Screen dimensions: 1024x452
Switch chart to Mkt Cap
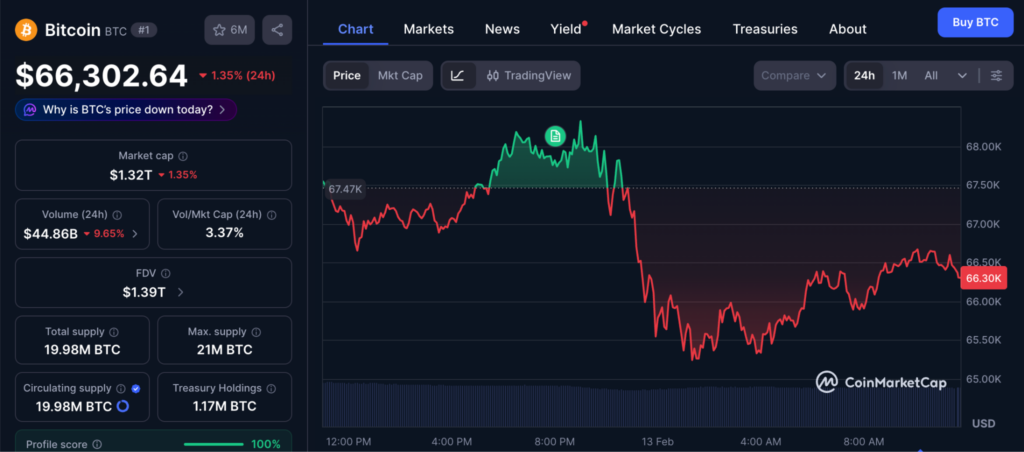click(x=399, y=75)
